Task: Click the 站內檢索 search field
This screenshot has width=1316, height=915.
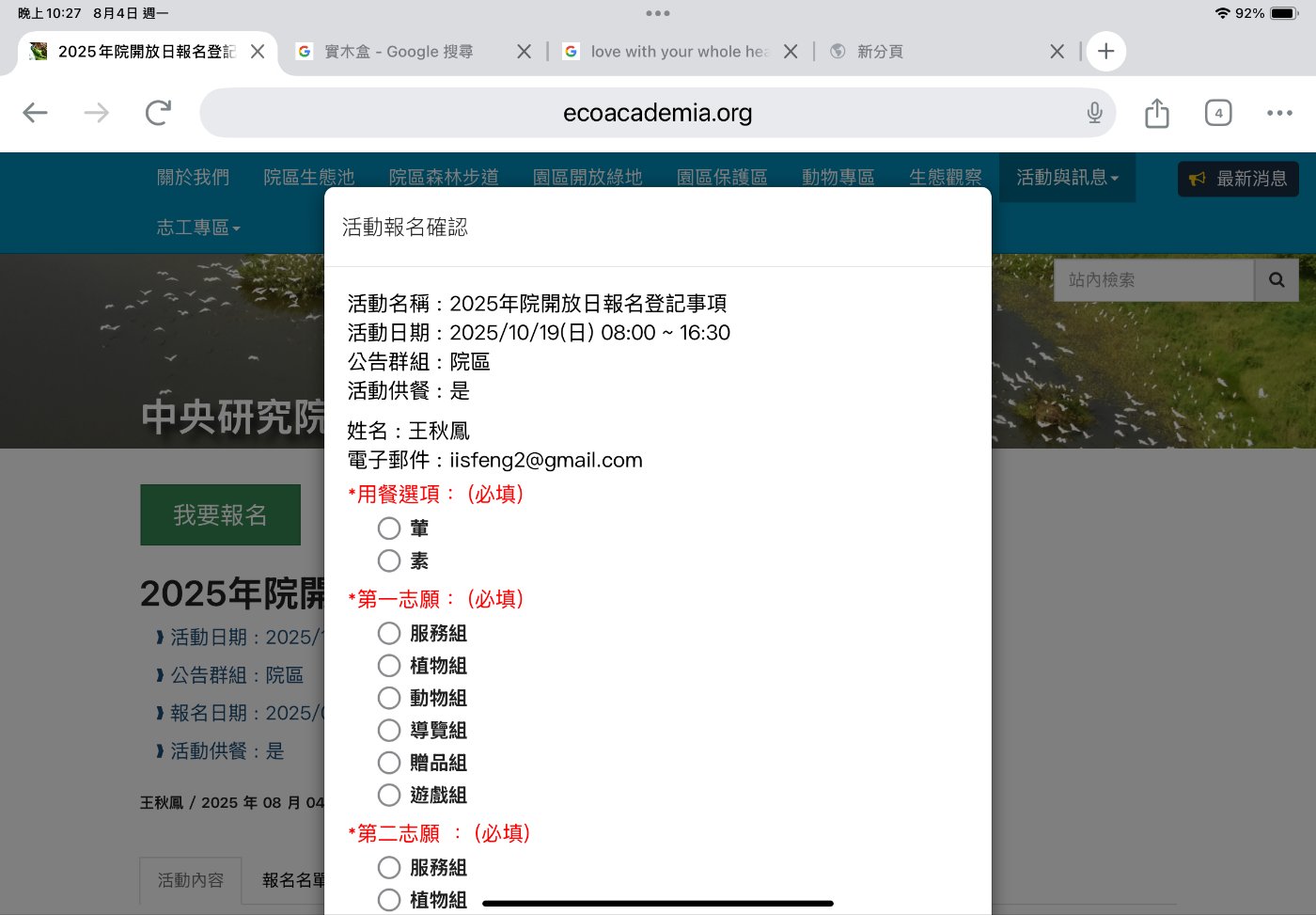Action: click(x=1152, y=280)
